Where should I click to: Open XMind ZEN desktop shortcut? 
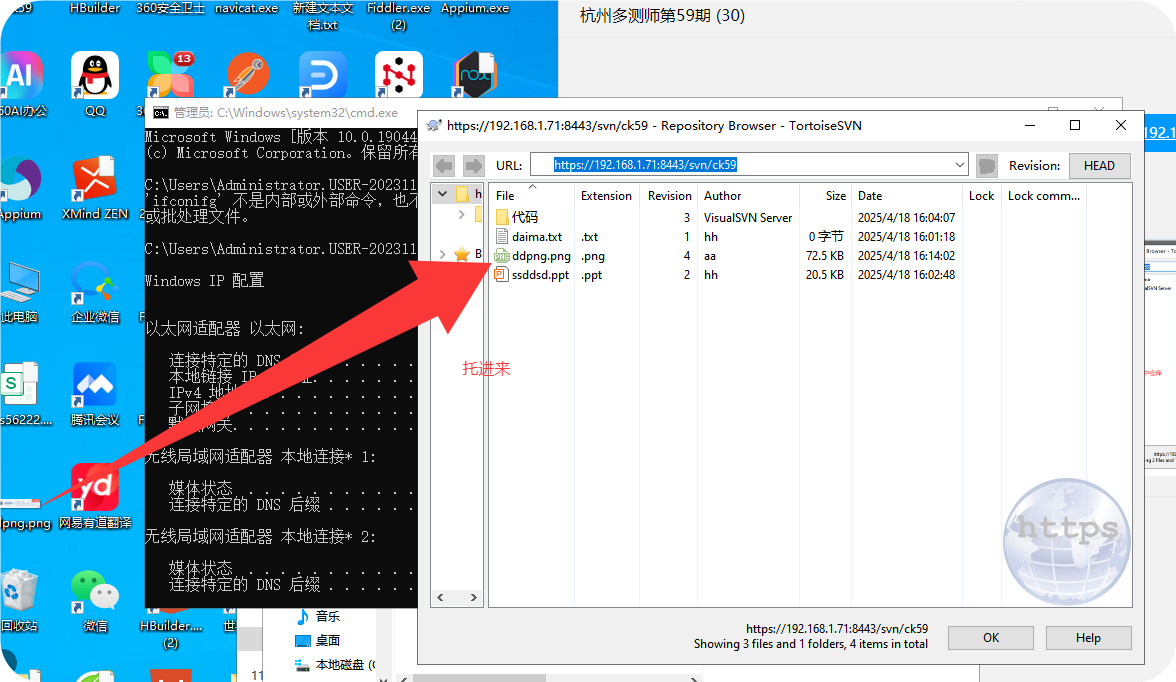point(95,188)
